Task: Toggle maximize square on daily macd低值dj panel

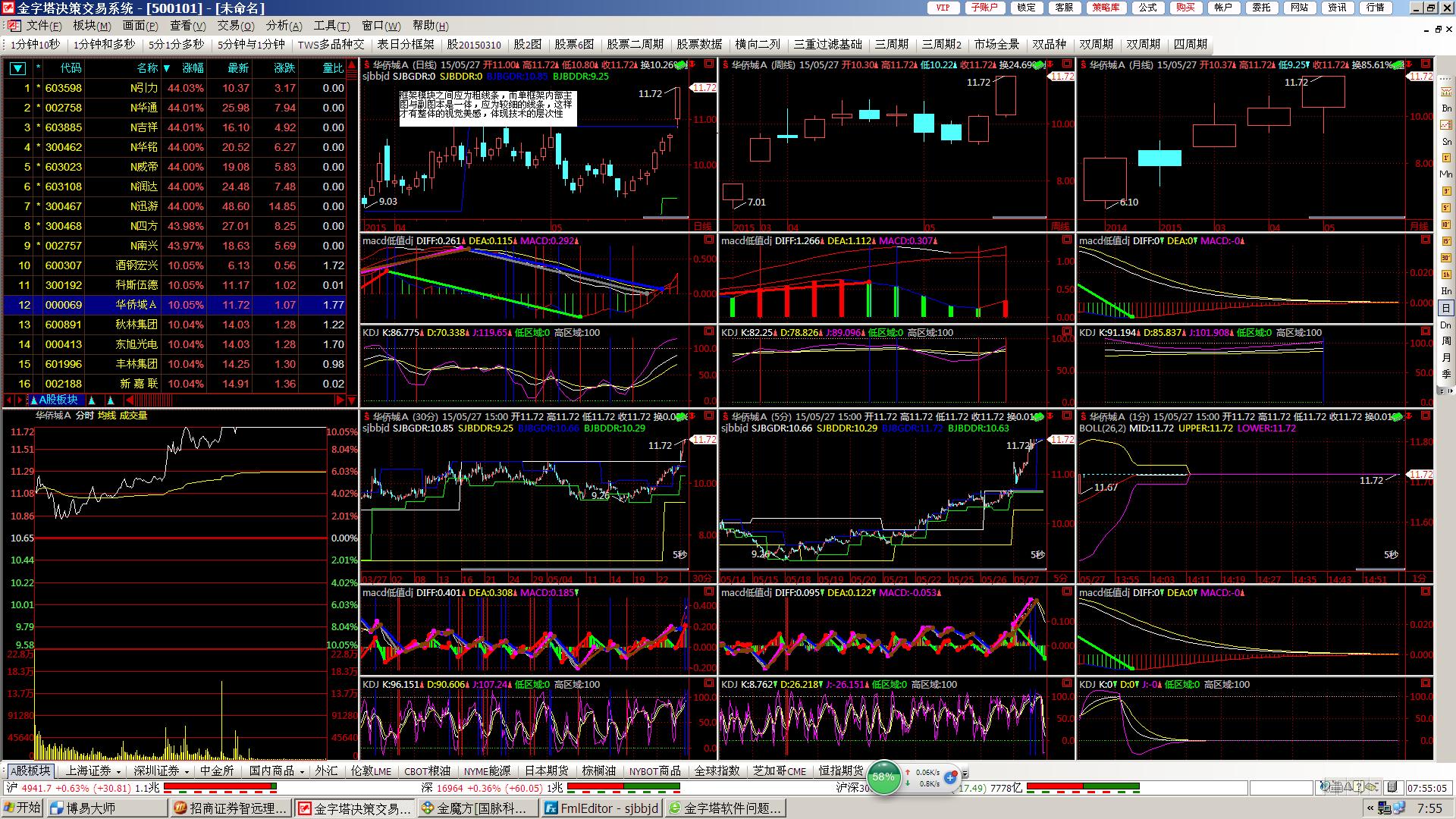Action: click(708, 240)
